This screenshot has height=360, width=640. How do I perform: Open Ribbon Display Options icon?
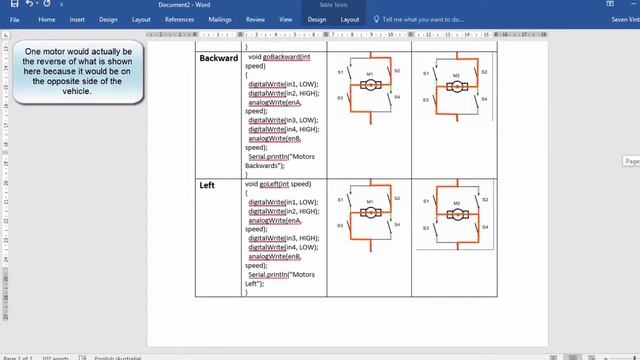point(610,4)
